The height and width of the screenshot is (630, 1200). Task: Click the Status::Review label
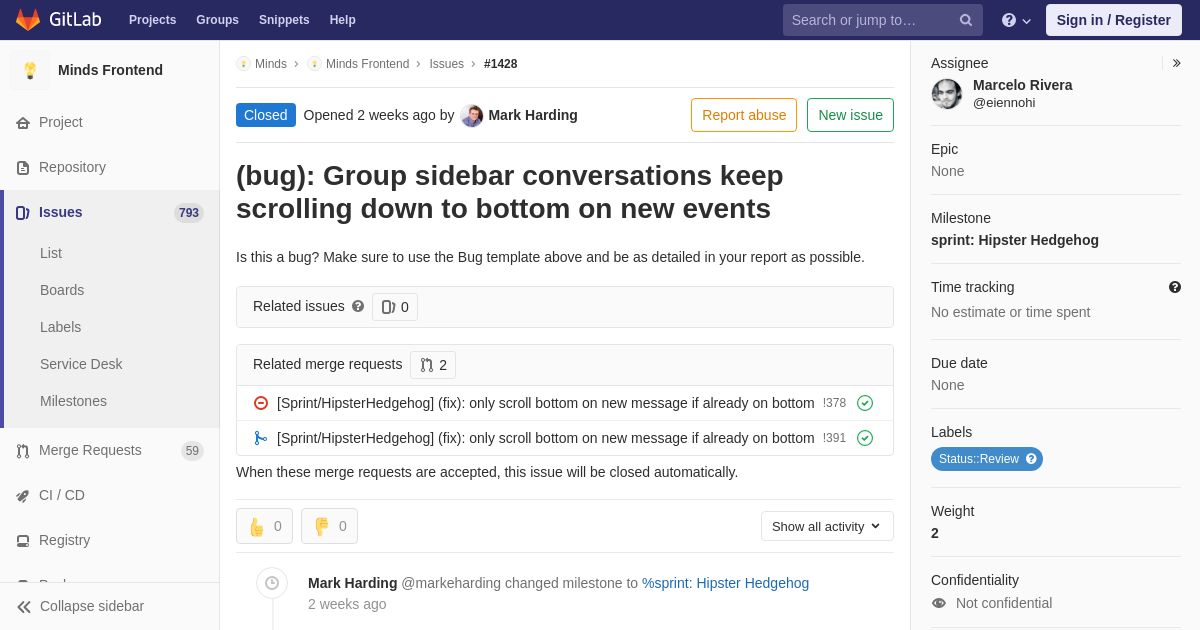pyautogui.click(x=987, y=459)
